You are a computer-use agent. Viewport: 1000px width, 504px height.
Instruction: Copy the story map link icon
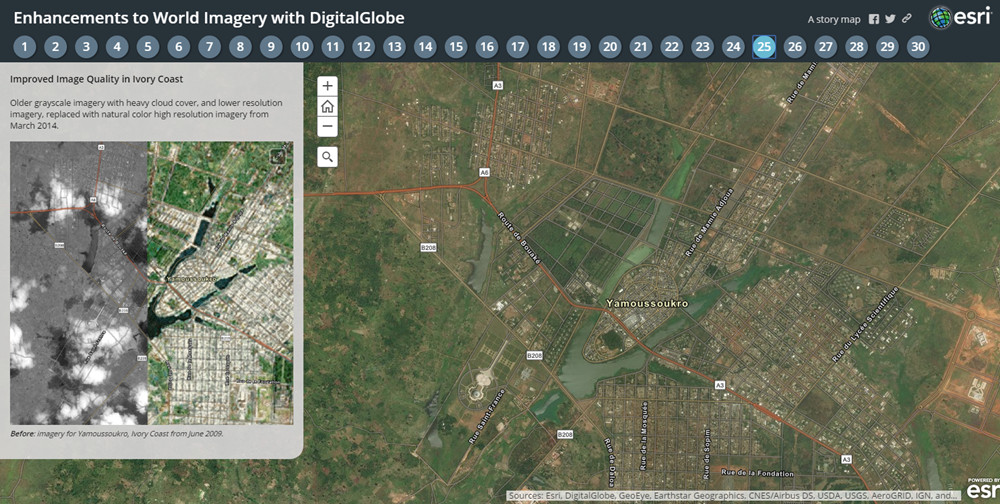pos(907,19)
